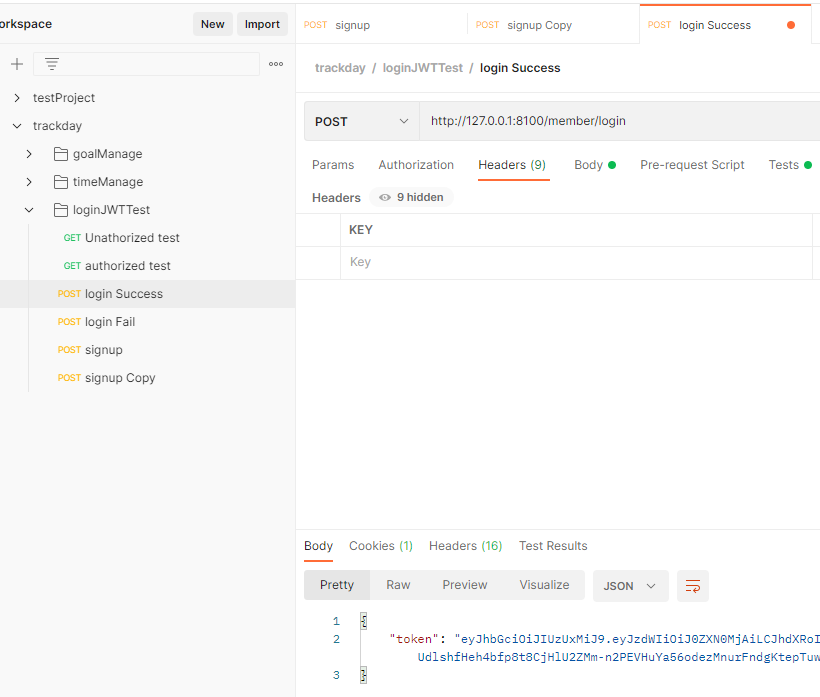Click the trackday breadcrumb link
The image size is (820, 697).
(x=340, y=68)
